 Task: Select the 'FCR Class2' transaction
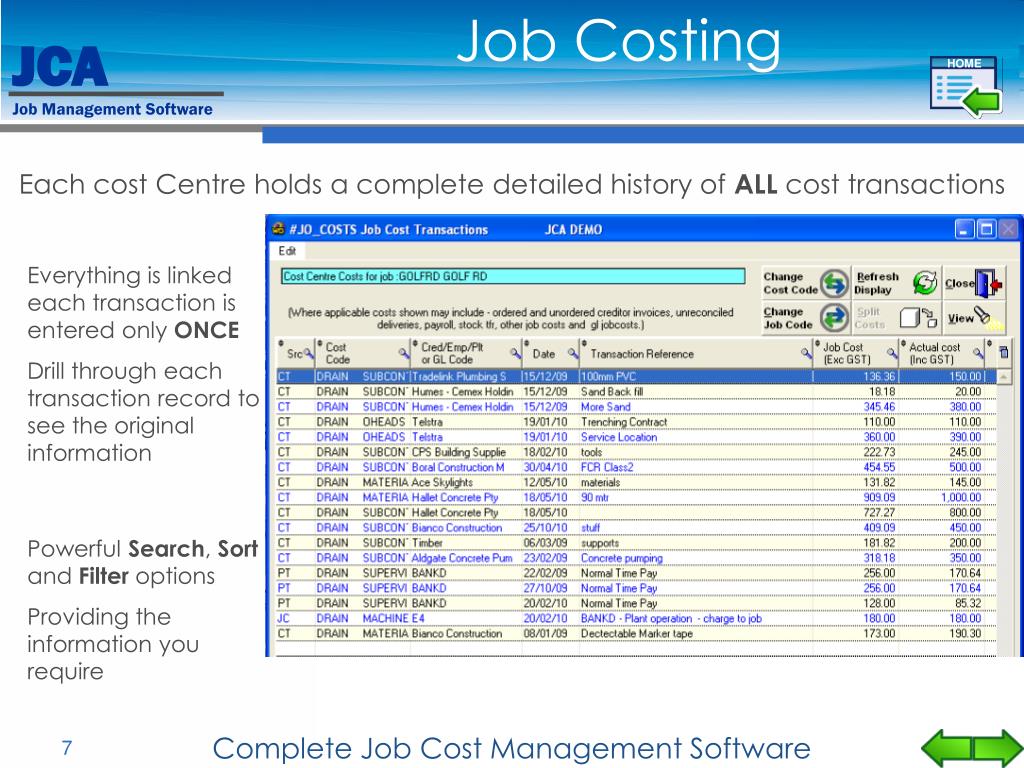click(x=637, y=467)
